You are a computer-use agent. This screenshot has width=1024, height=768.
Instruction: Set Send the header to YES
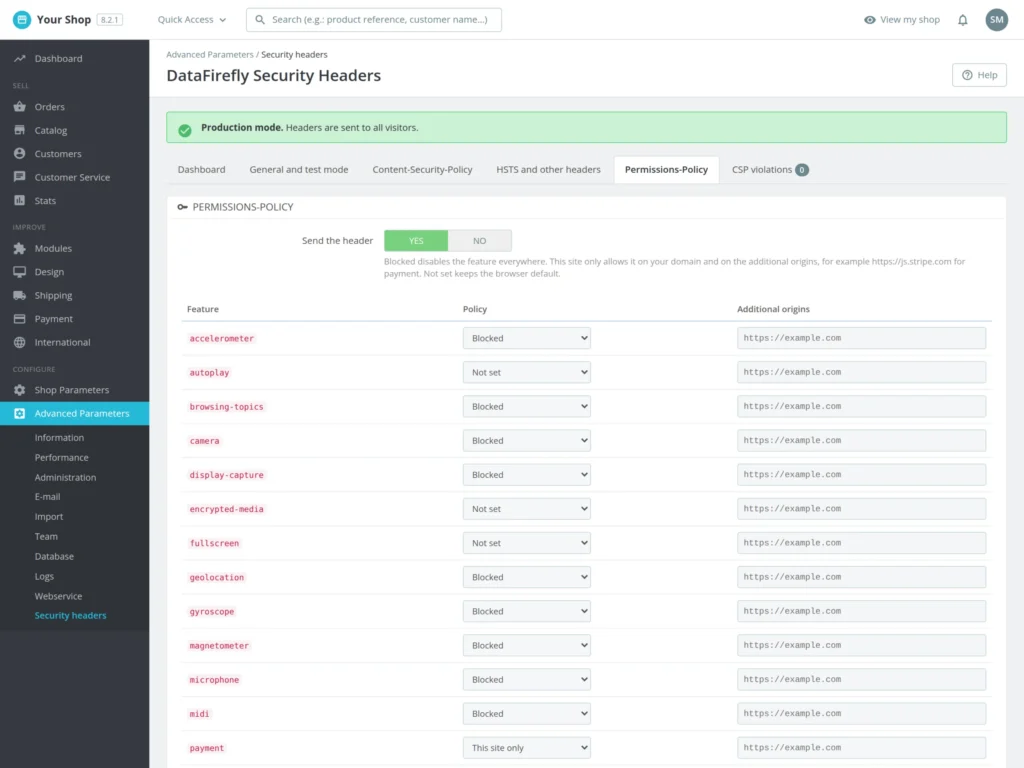(416, 240)
